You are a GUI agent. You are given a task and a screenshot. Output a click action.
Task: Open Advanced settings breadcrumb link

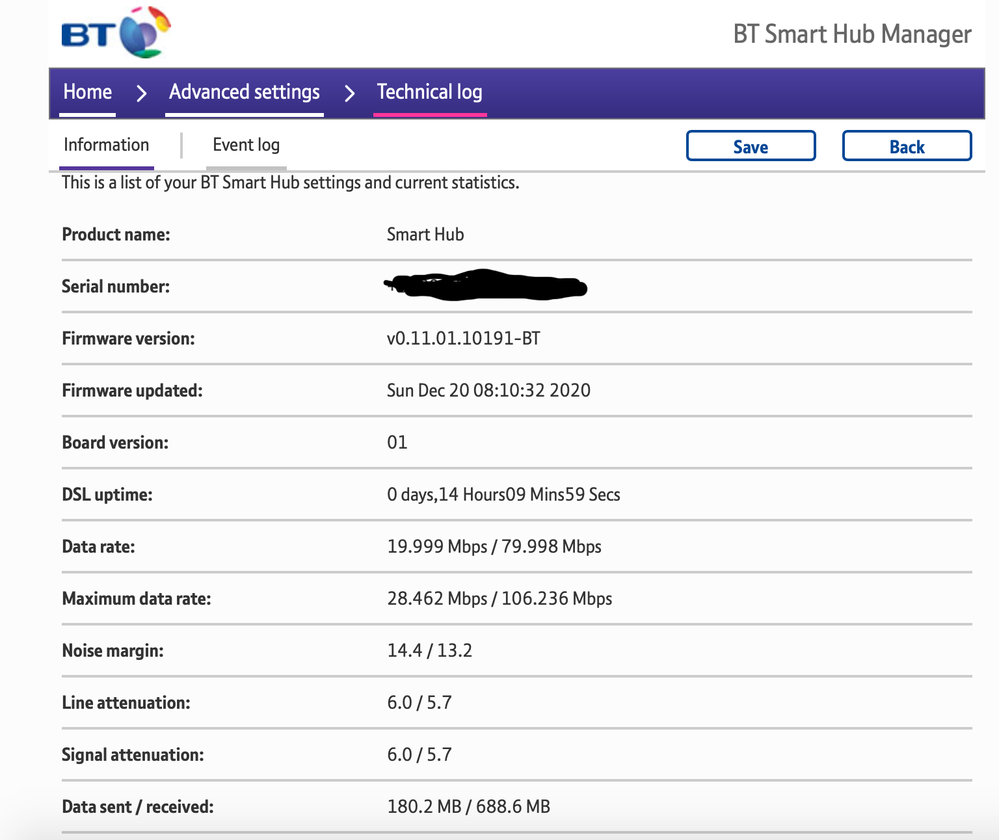[x=244, y=92]
